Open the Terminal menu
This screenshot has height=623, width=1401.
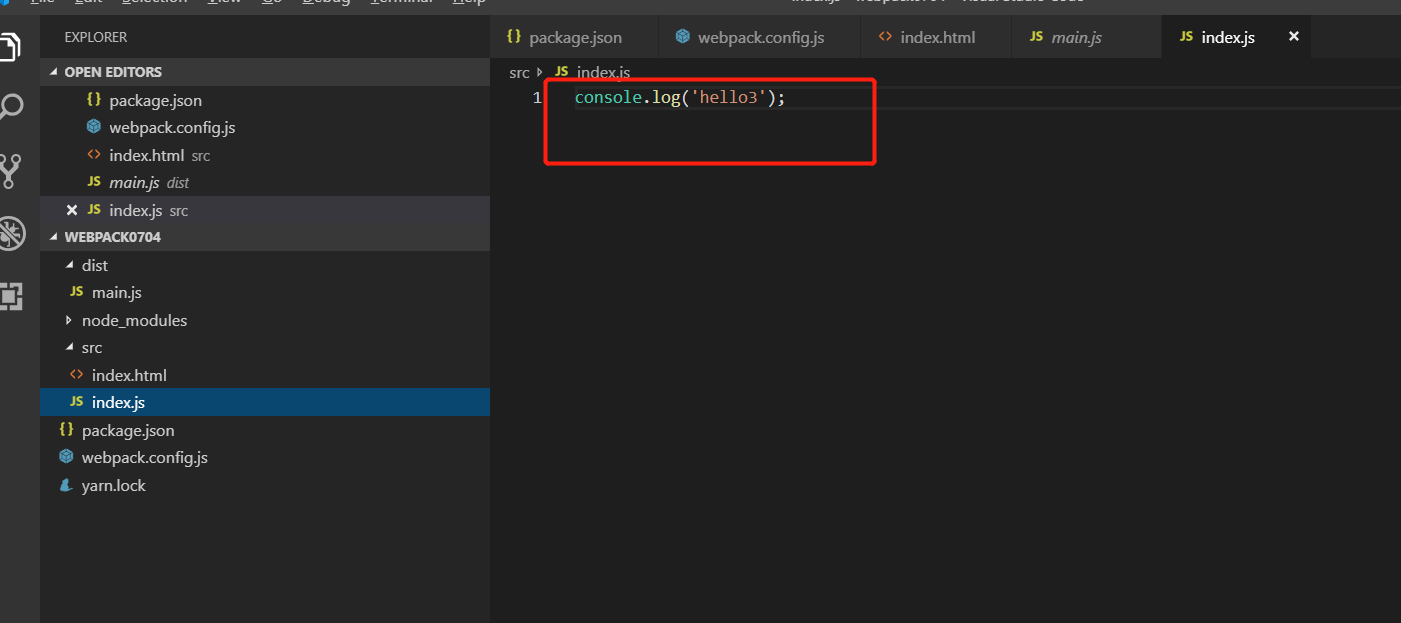point(399,3)
